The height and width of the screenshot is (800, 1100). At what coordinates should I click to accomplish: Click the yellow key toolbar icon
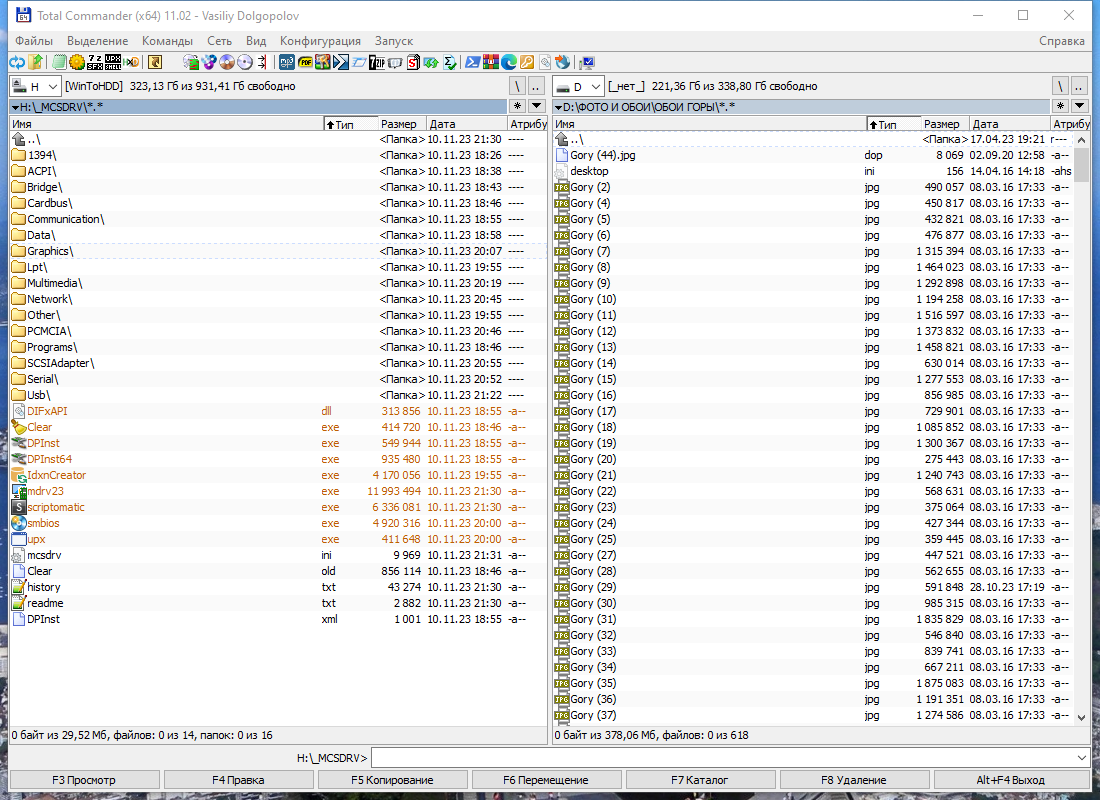(527, 62)
